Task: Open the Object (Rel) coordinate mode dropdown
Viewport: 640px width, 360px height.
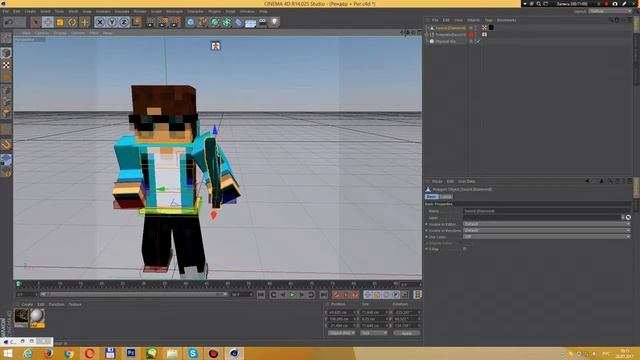Action: coord(342,333)
